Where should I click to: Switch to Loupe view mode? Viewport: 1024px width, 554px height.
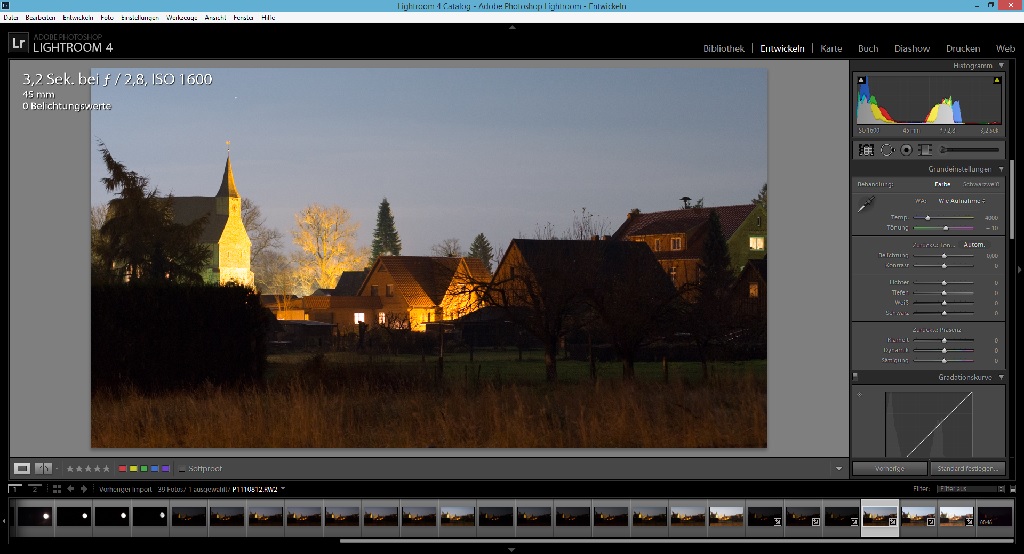(22, 468)
